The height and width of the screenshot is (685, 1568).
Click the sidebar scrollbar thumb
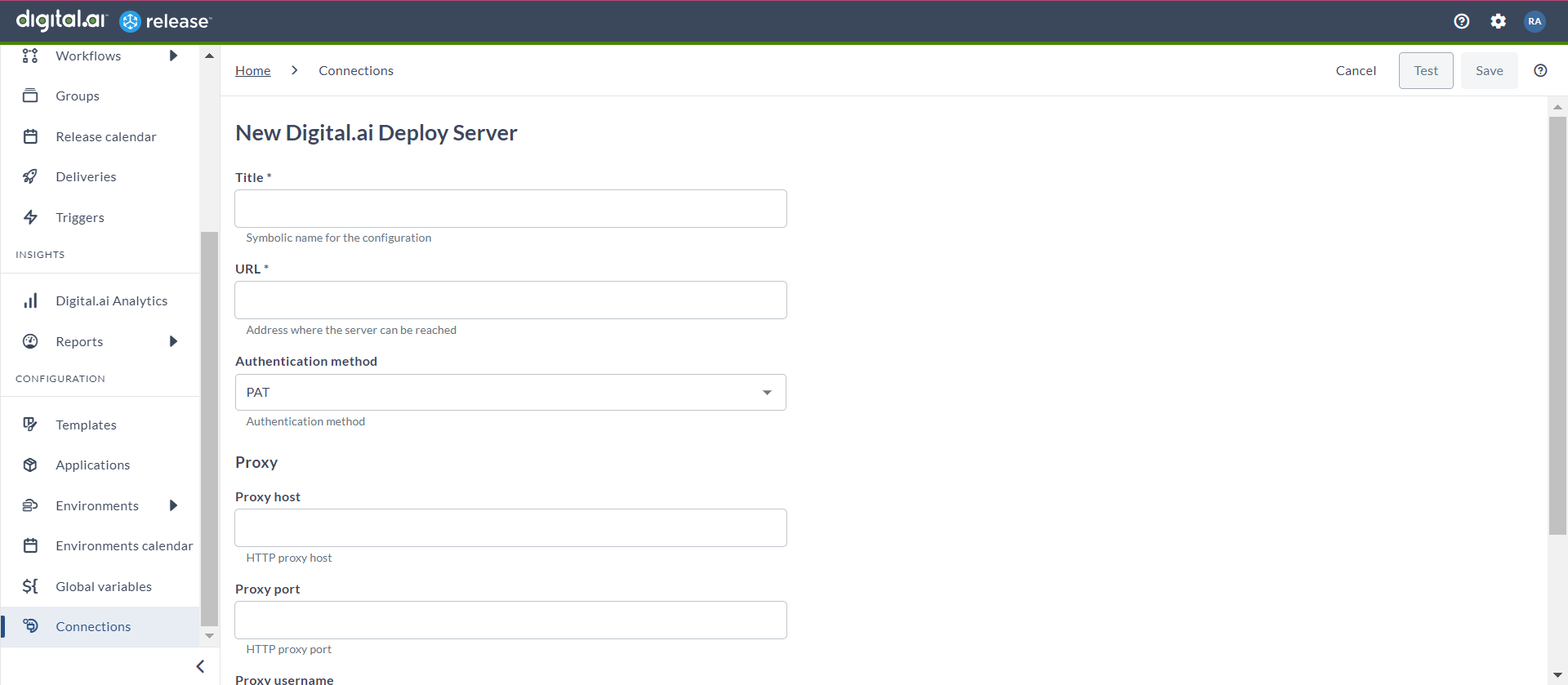(x=209, y=429)
